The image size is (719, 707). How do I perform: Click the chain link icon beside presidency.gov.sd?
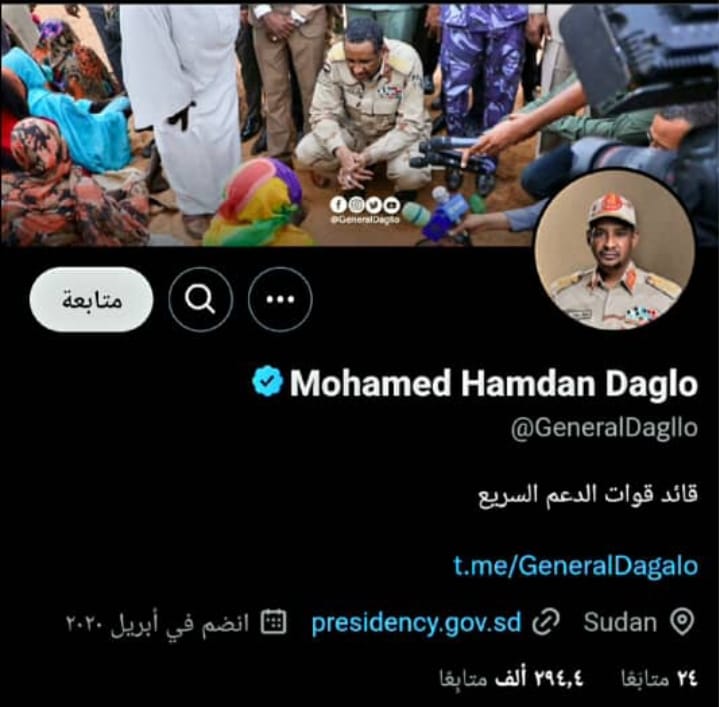tap(546, 622)
